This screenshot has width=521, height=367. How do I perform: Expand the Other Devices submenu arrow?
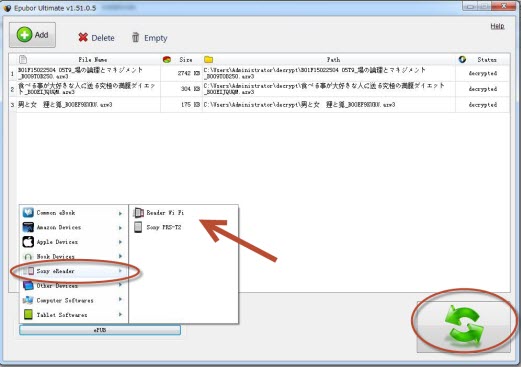coord(120,285)
